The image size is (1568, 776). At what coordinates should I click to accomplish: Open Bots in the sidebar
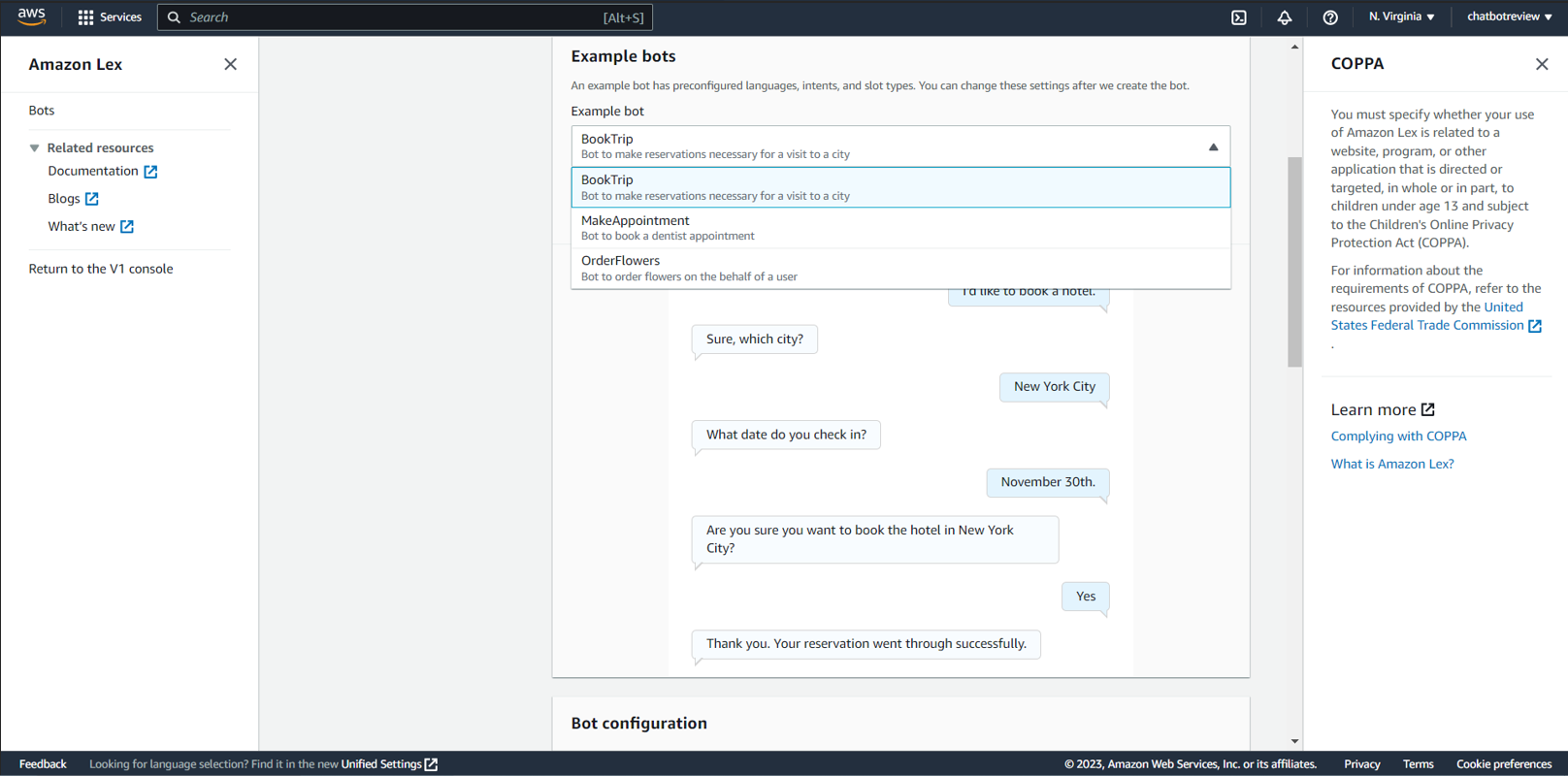point(42,111)
